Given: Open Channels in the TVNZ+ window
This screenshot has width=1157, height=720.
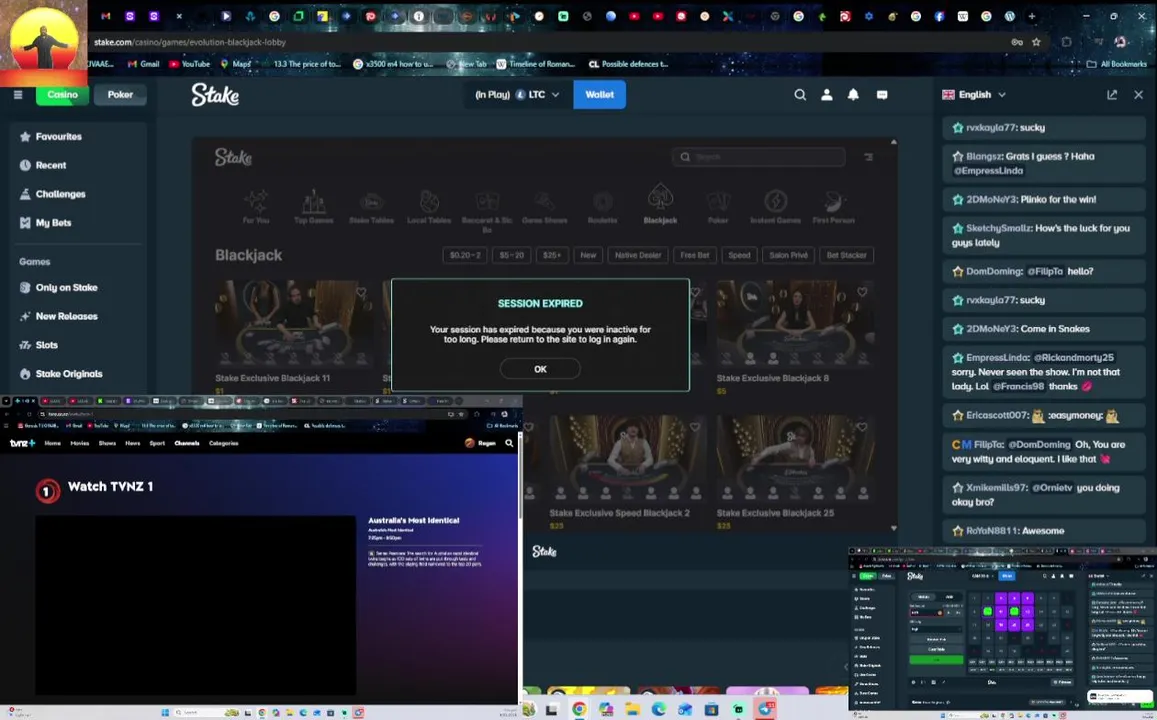Looking at the screenshot, I should pos(187,443).
